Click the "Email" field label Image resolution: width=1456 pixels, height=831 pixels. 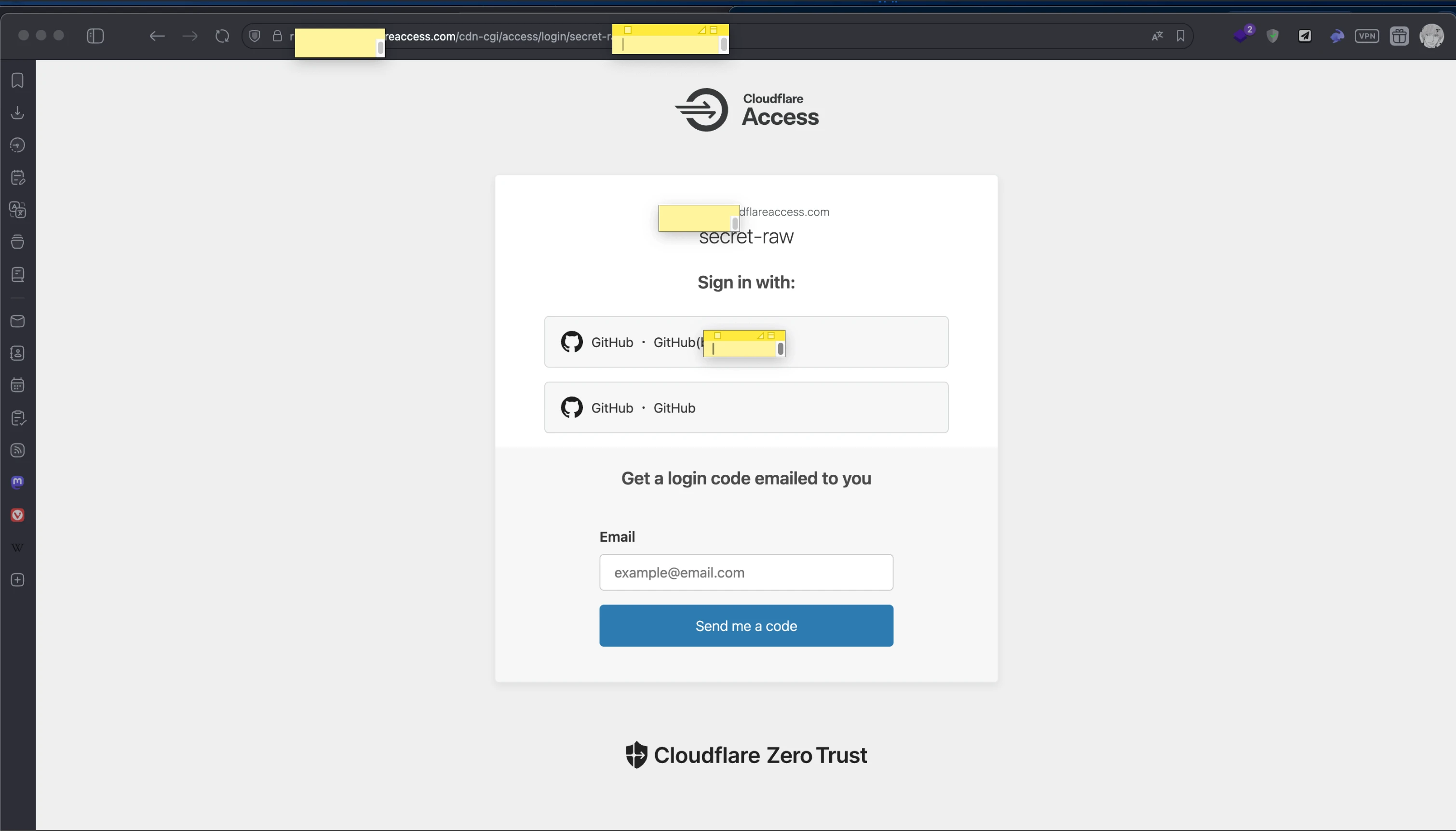point(617,536)
